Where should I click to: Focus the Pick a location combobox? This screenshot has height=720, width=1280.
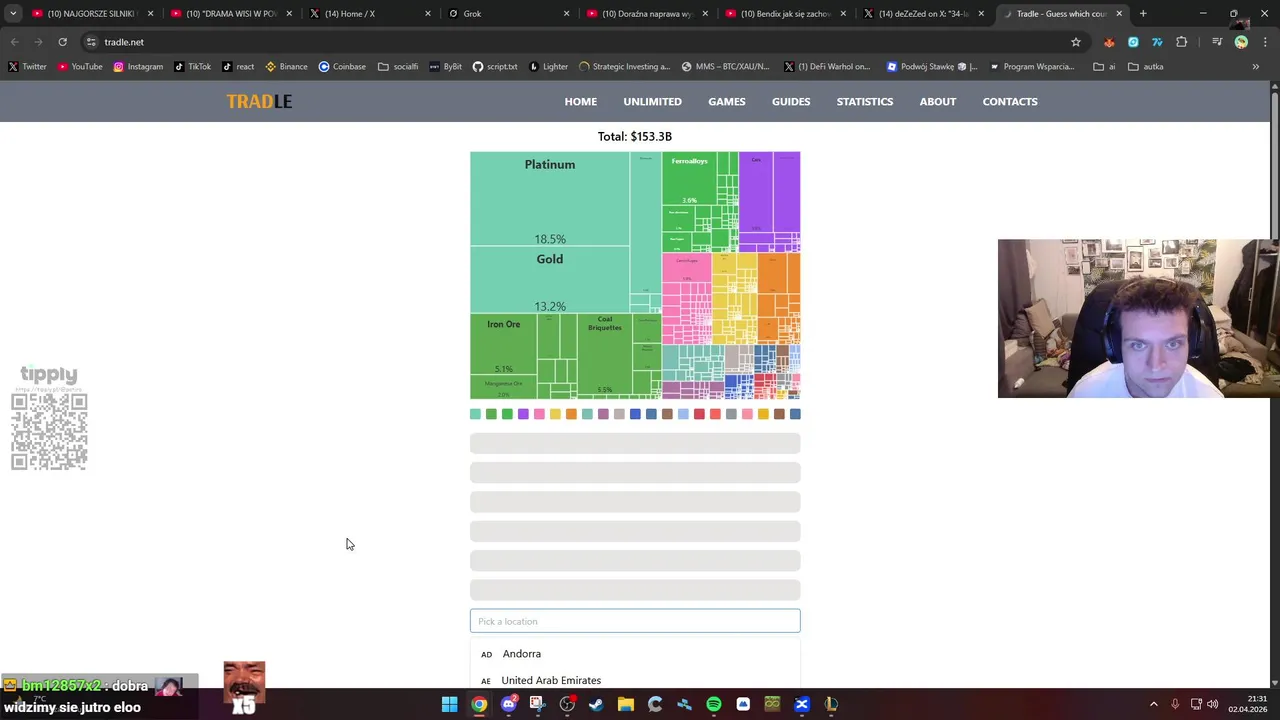[x=635, y=621]
